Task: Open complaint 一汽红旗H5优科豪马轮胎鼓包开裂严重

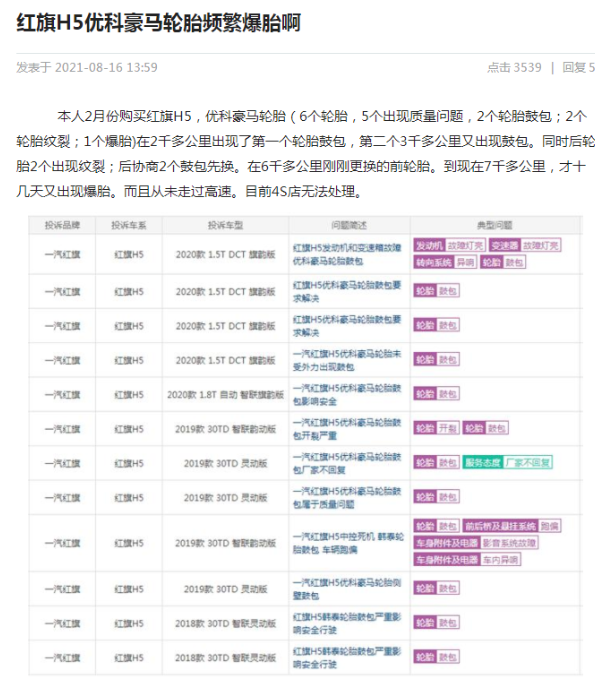Action: pyautogui.click(x=347, y=429)
